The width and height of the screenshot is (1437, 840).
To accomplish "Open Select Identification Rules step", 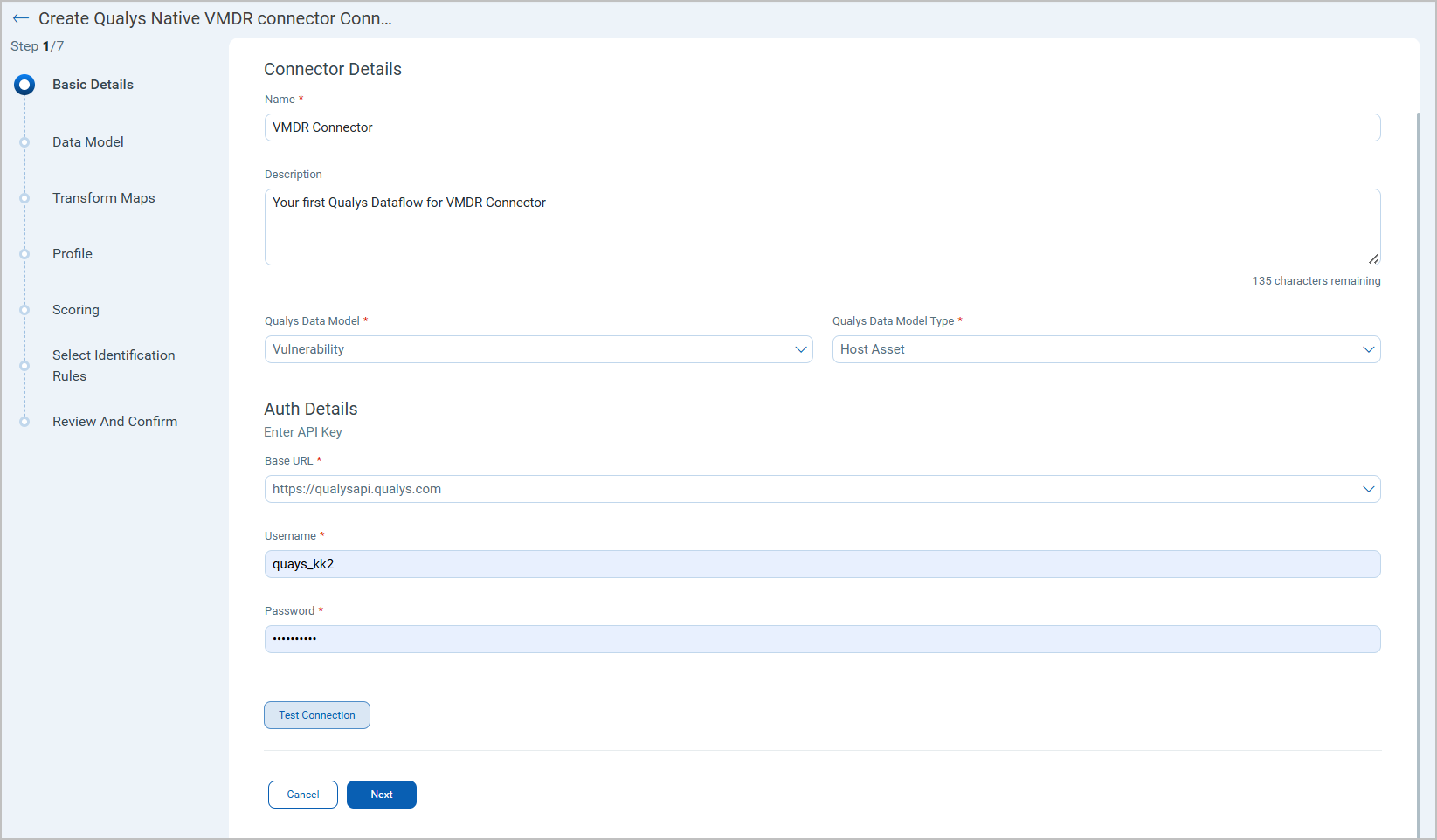I will point(114,366).
